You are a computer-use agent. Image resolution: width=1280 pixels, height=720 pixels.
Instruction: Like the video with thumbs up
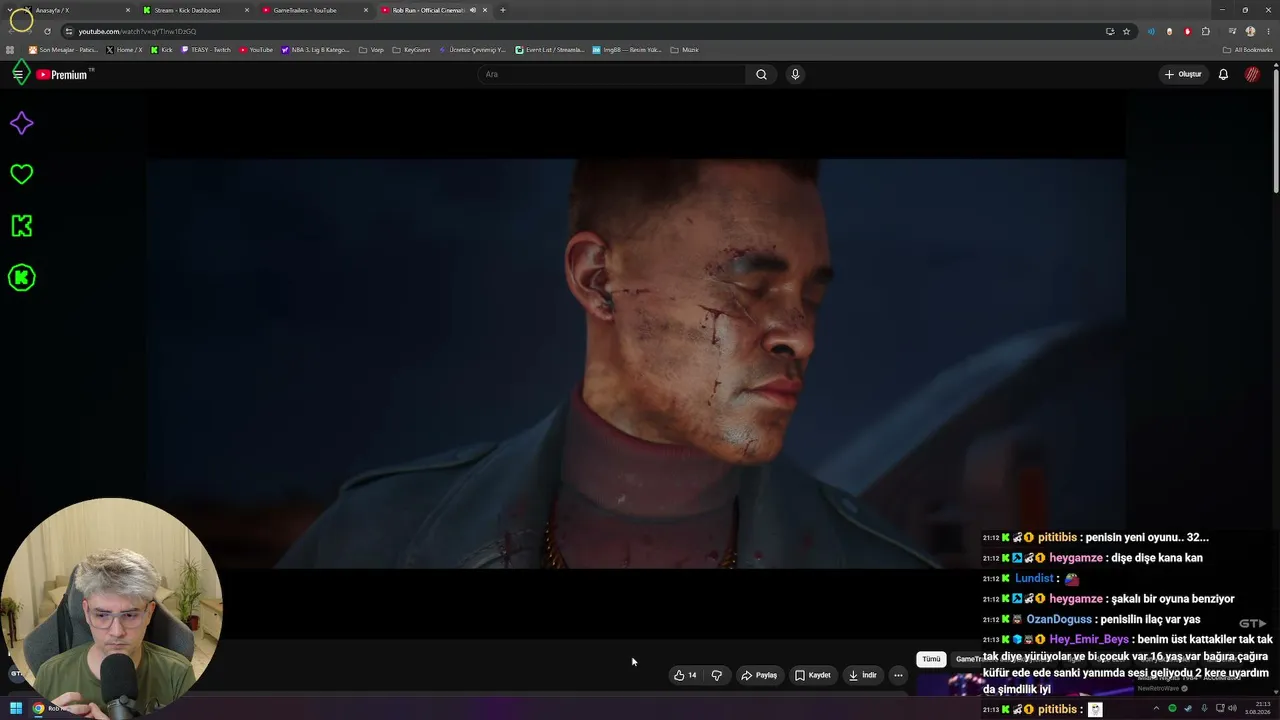[x=685, y=675]
